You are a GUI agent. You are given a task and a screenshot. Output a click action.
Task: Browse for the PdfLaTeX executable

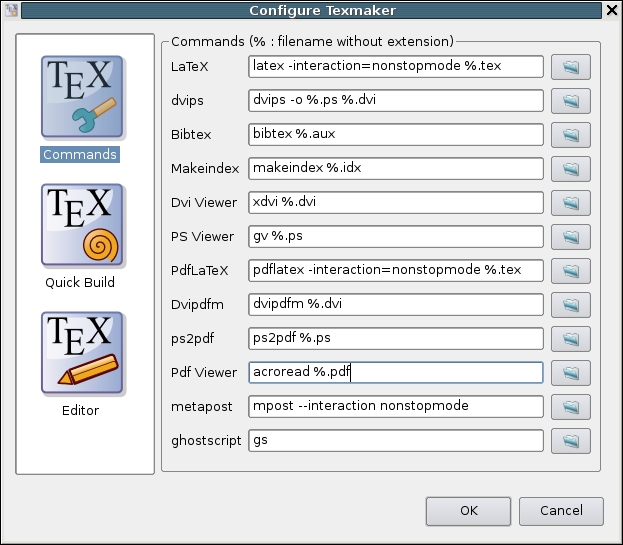click(x=570, y=271)
